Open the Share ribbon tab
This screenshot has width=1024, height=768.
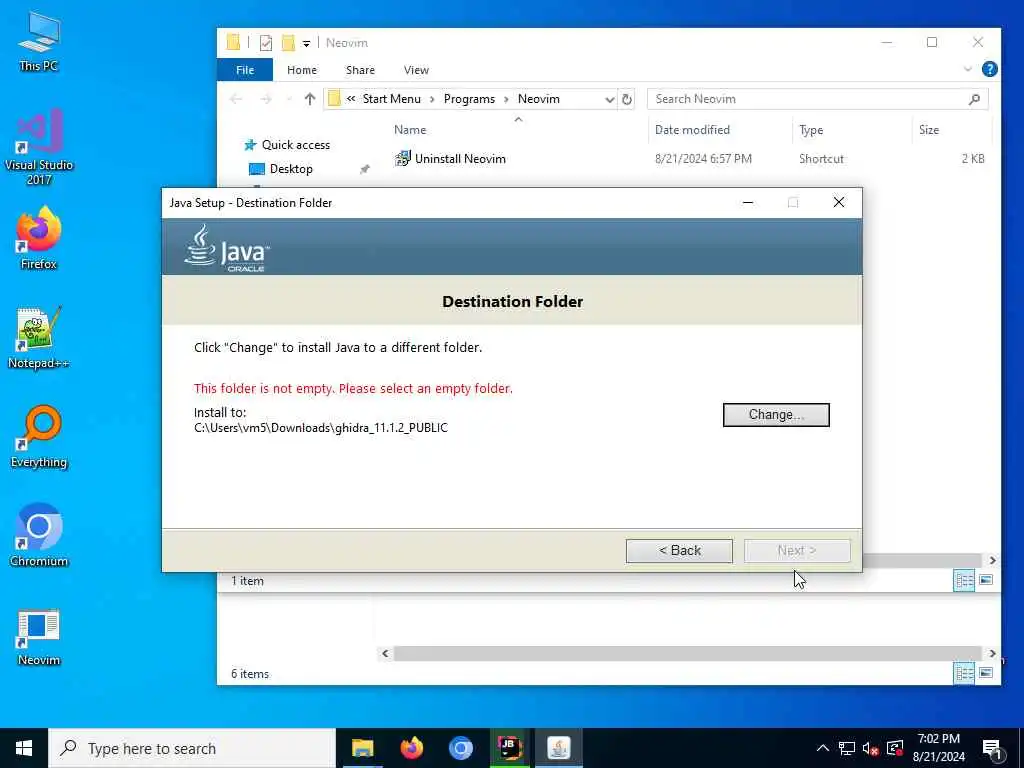click(x=360, y=70)
